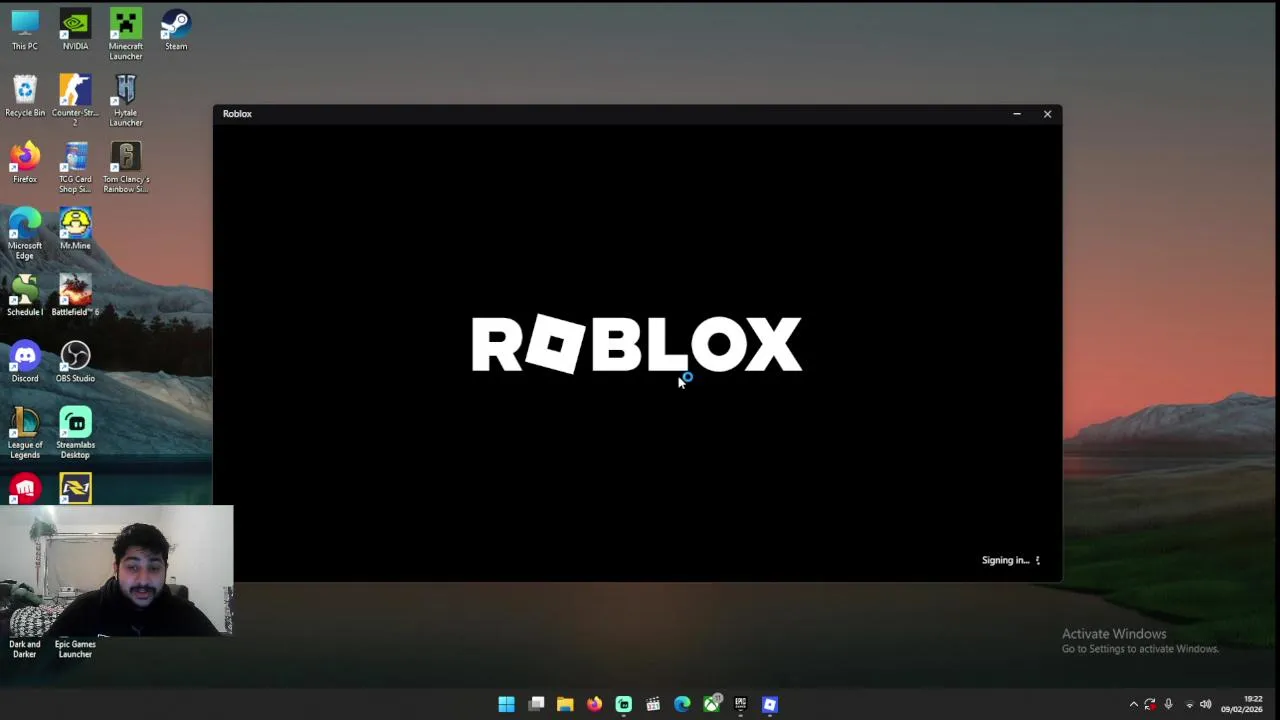1280x720 pixels.
Task: Click the Roblox window title text
Action: [x=237, y=114]
